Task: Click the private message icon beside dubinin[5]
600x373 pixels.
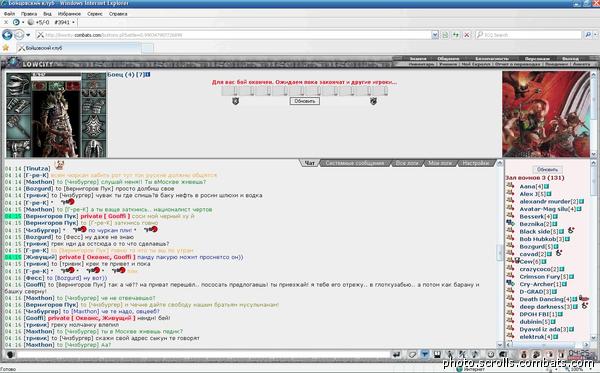Action: tap(510, 321)
